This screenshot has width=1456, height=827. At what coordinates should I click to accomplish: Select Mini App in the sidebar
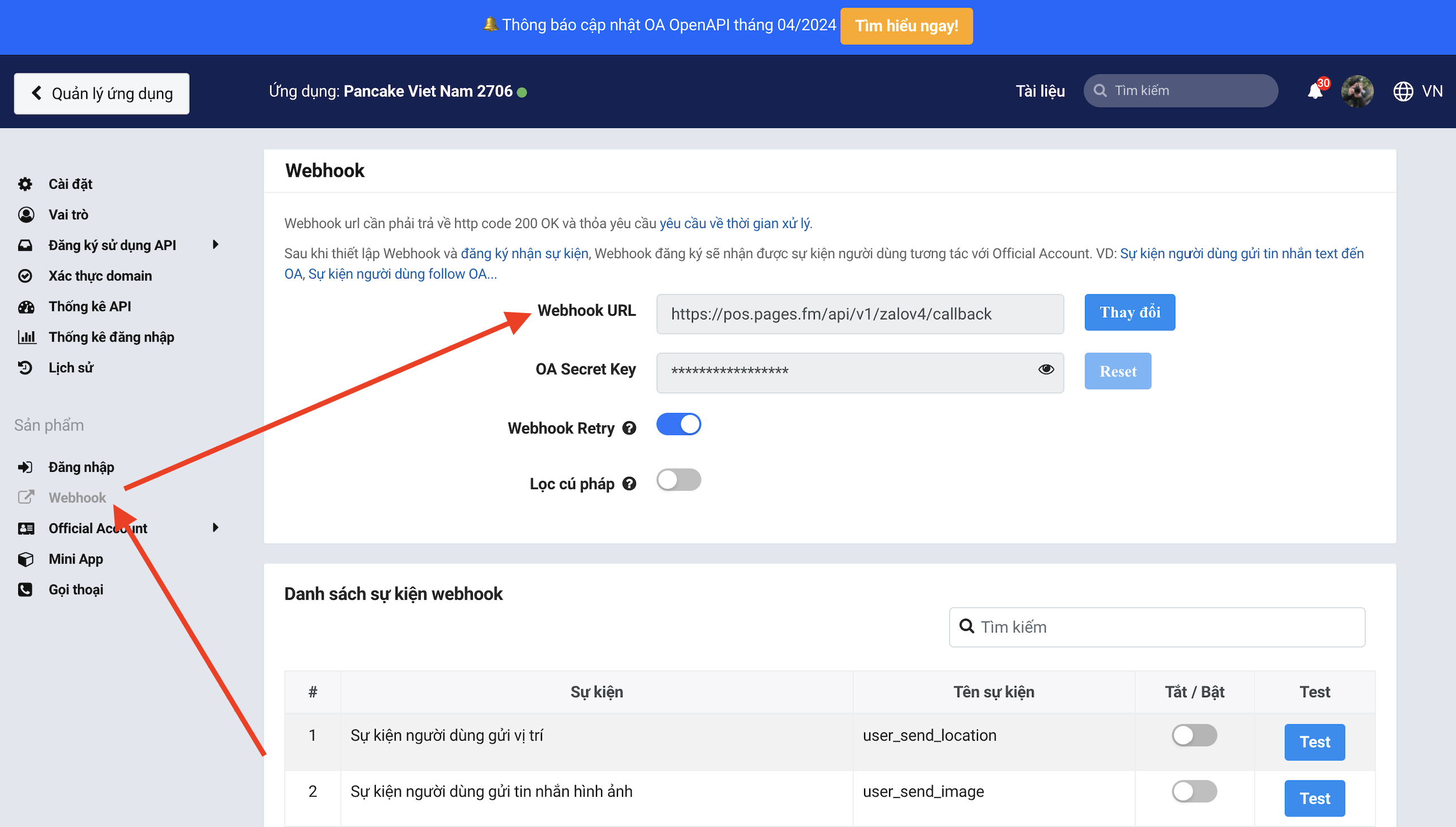point(75,559)
